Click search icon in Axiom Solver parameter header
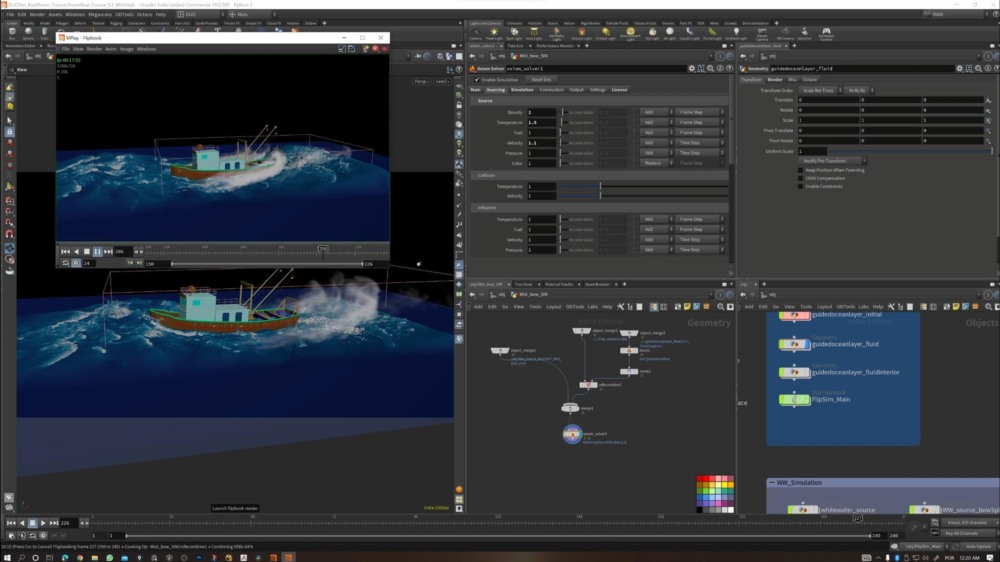 (710, 68)
